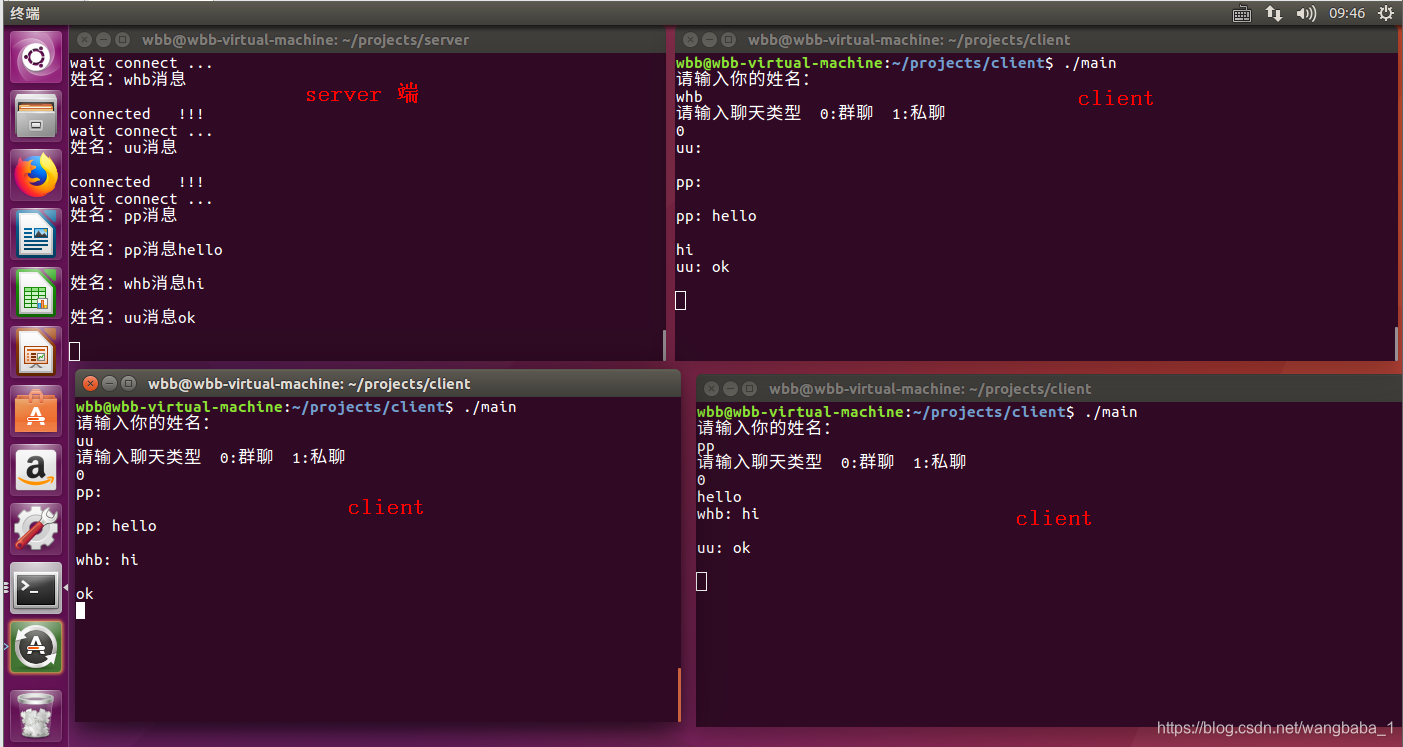The height and width of the screenshot is (747, 1403).
Task: Select the Terminal icon in the dock
Action: click(36, 588)
